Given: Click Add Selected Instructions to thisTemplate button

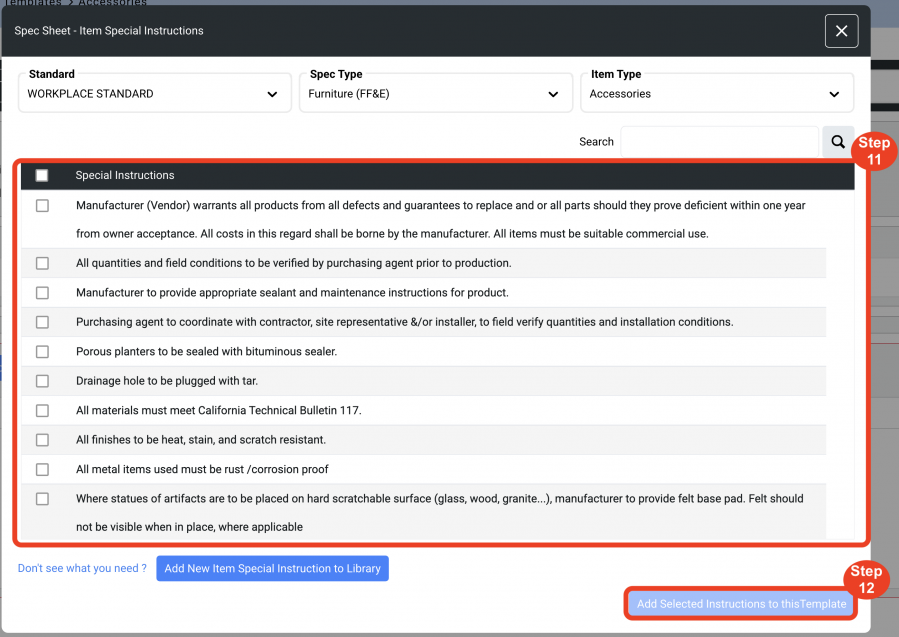Looking at the screenshot, I should (741, 604).
